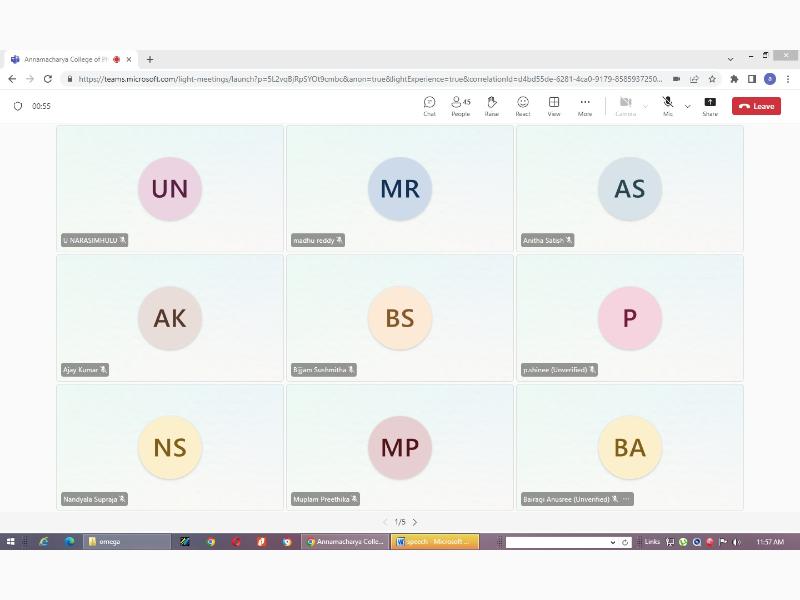Viewport: 800px width, 600px height.
Task: Open options for Bairagi Anusree tile
Action: [x=626, y=499]
